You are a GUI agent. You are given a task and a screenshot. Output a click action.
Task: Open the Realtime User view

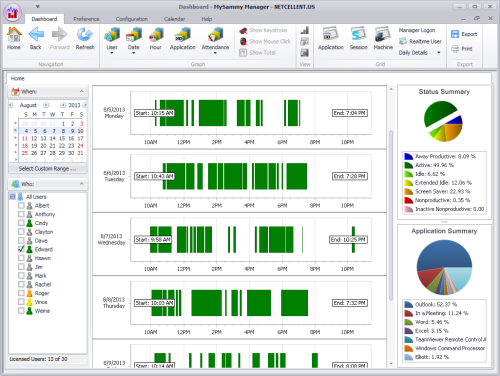420,41
